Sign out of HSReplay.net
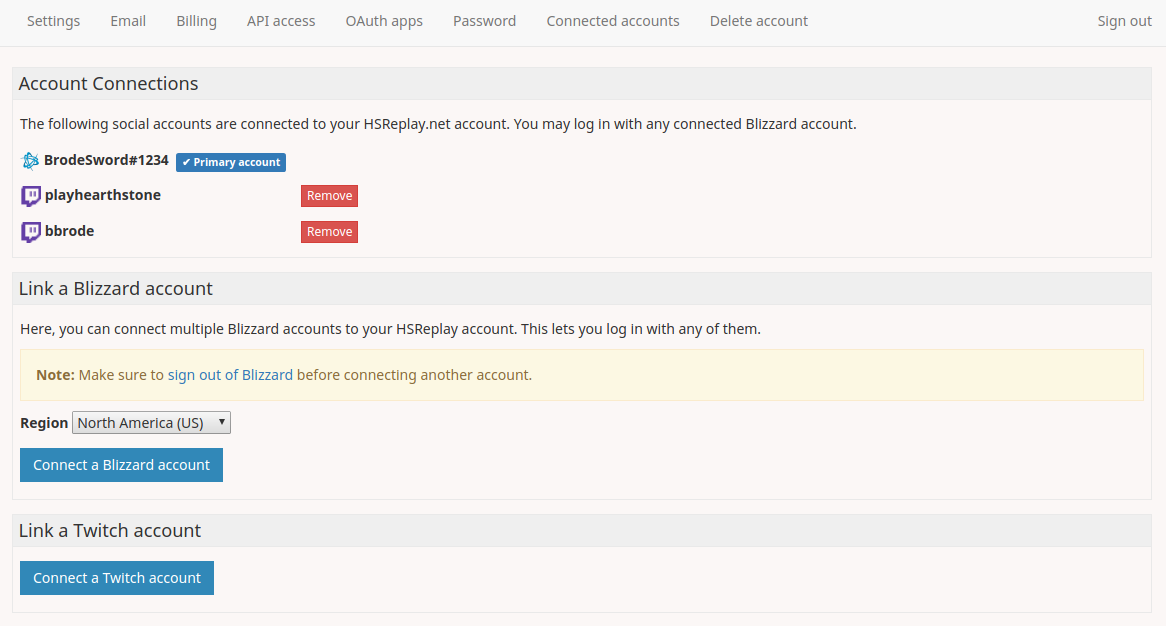This screenshot has width=1166, height=626. (x=1124, y=21)
